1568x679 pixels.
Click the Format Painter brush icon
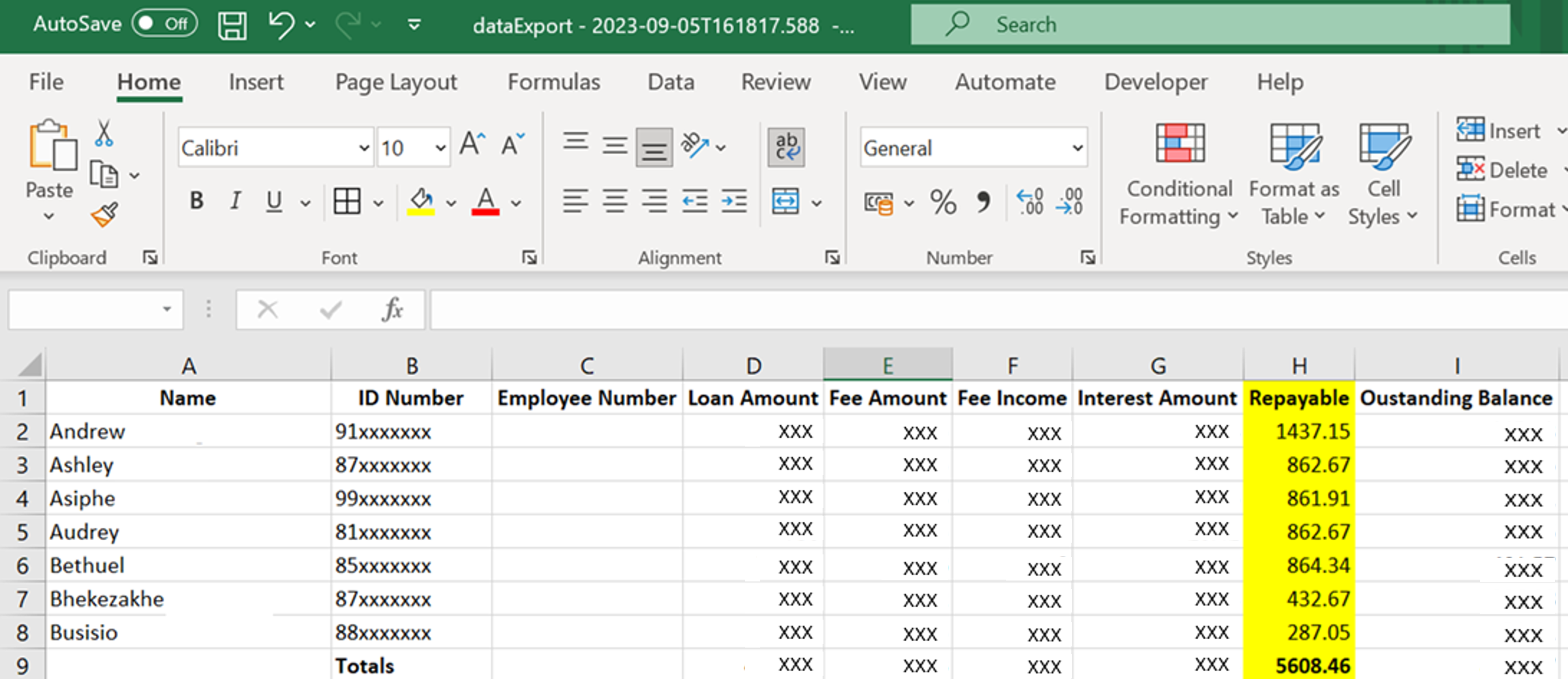point(104,215)
